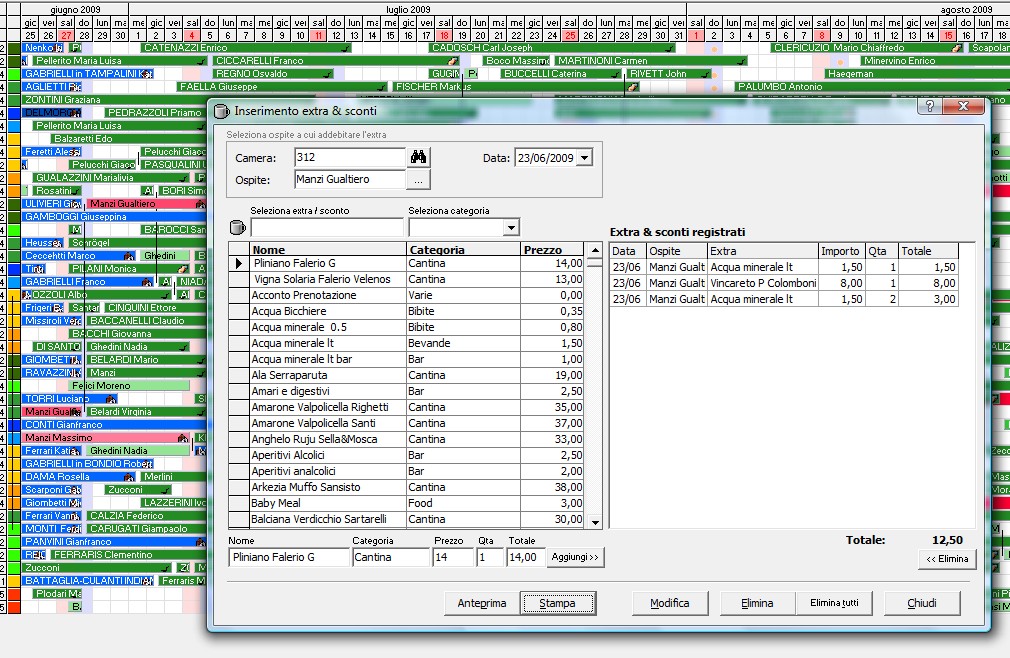Click CLERICUZIO Mario Chiaffredo booking in planning window
Viewport: 1010px width, 658px height.
[x=867, y=48]
